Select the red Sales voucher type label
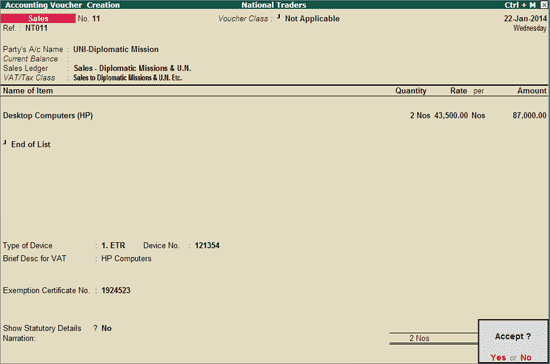 point(38,18)
